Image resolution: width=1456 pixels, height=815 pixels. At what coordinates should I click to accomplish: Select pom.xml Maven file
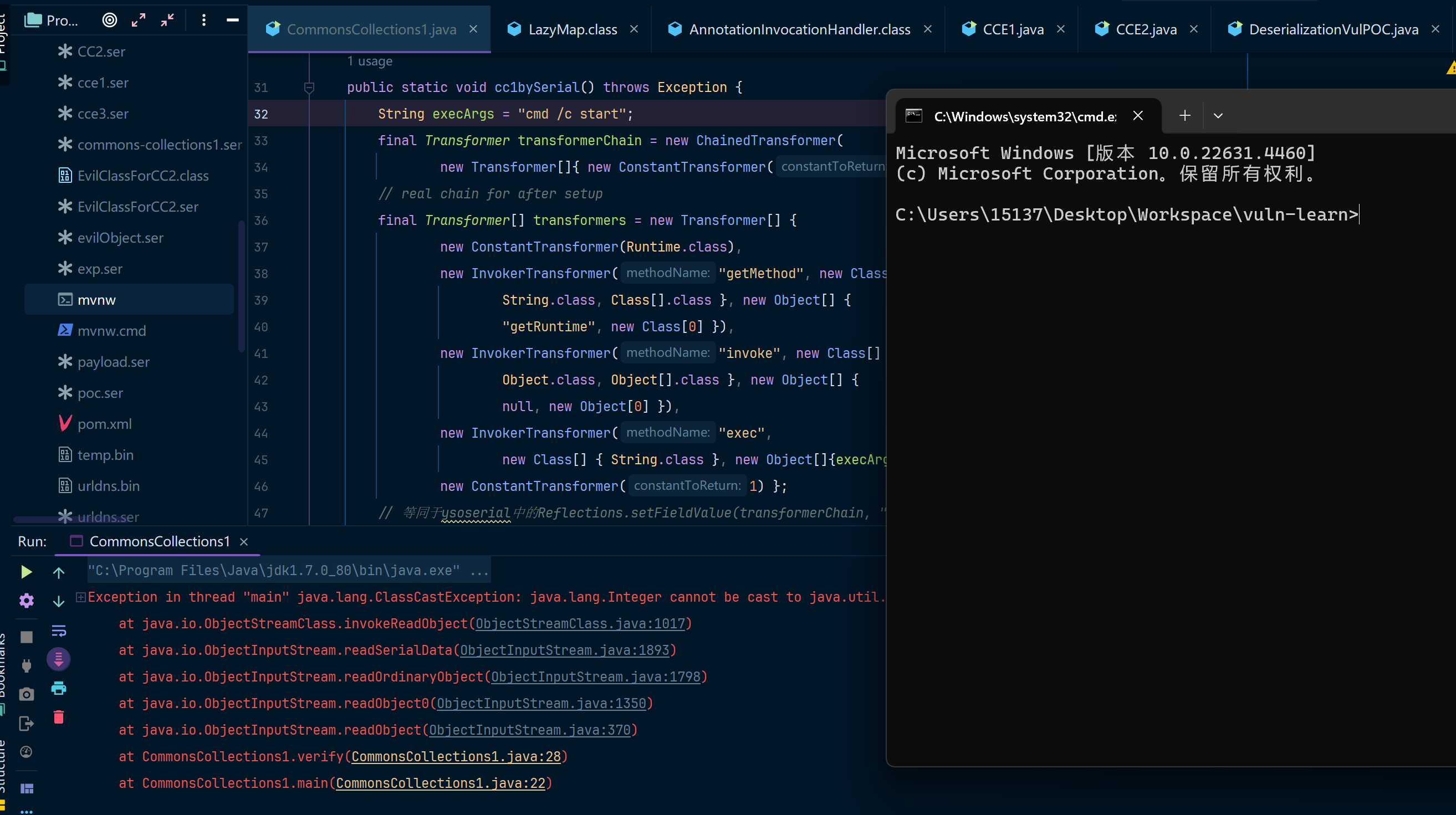tap(95, 424)
